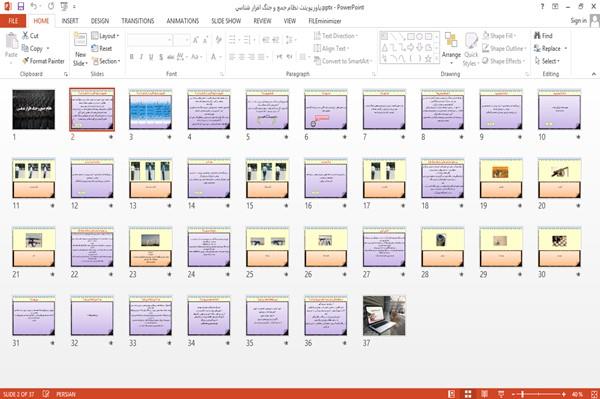Viewport: 600px width, 399px height.
Task: Adjust the zoom slider handle
Action: pos(522,394)
